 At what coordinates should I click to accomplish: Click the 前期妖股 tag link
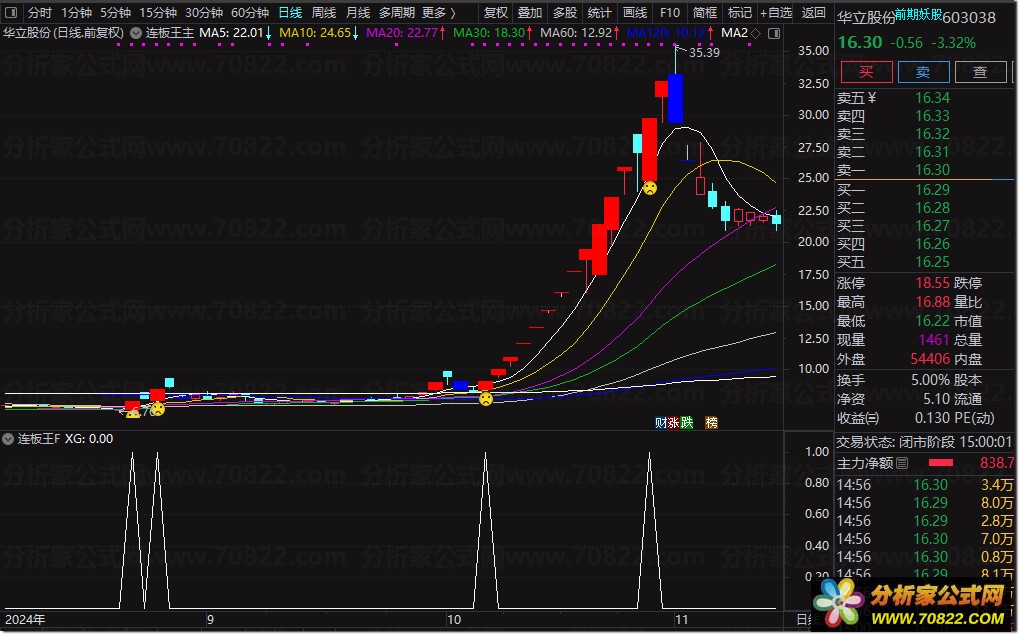[918, 14]
